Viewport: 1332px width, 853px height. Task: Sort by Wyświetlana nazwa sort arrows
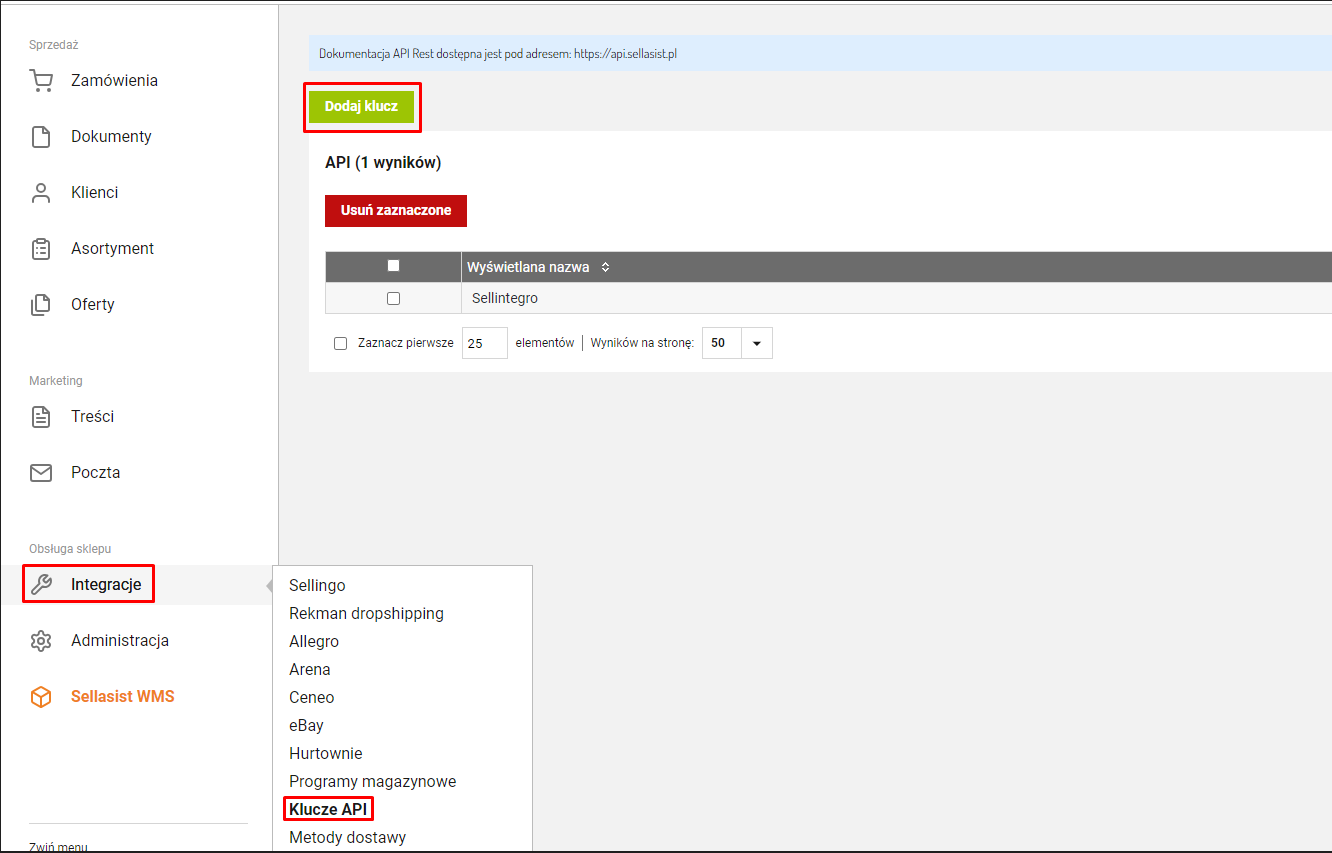point(605,267)
